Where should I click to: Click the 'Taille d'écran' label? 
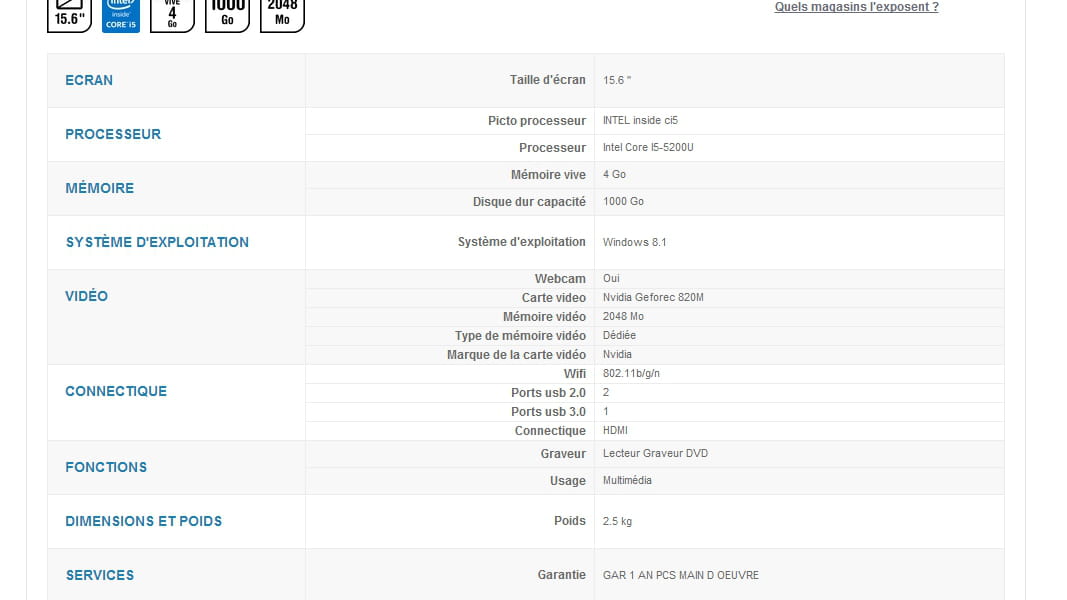coord(548,80)
